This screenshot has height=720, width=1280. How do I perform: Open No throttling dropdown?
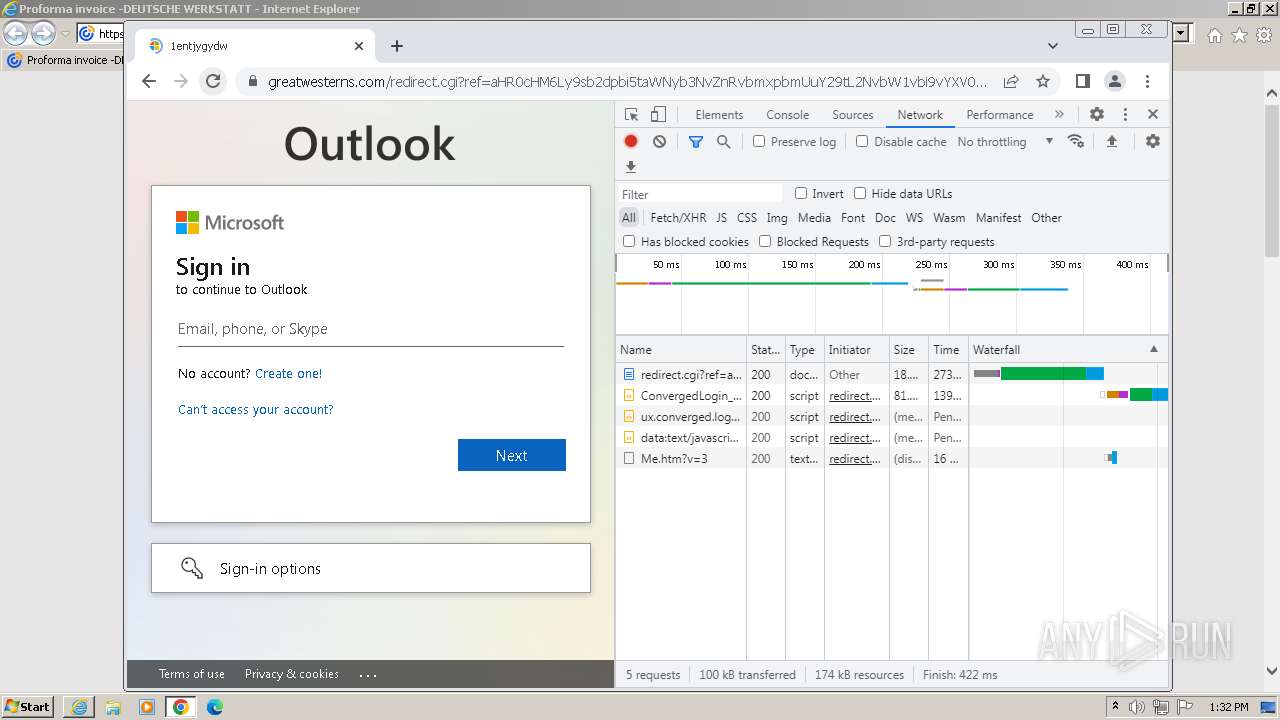point(1005,141)
